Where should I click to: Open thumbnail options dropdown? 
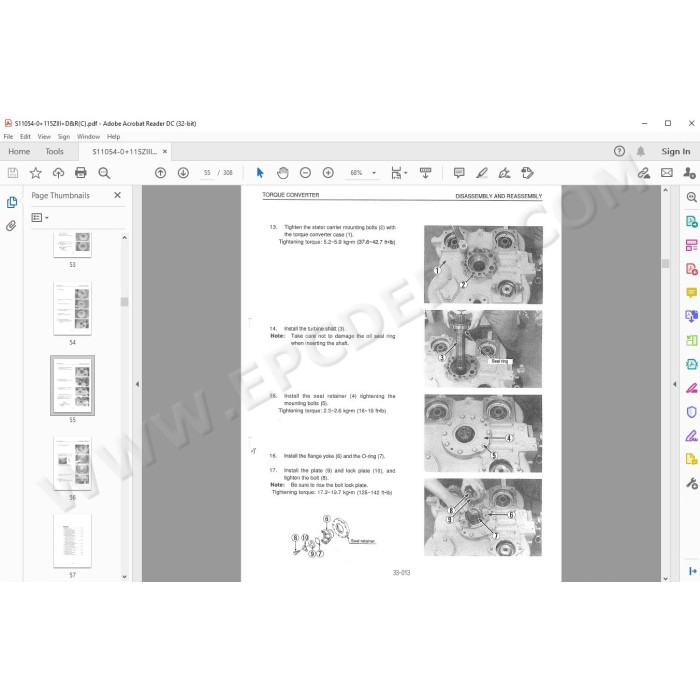coord(40,217)
